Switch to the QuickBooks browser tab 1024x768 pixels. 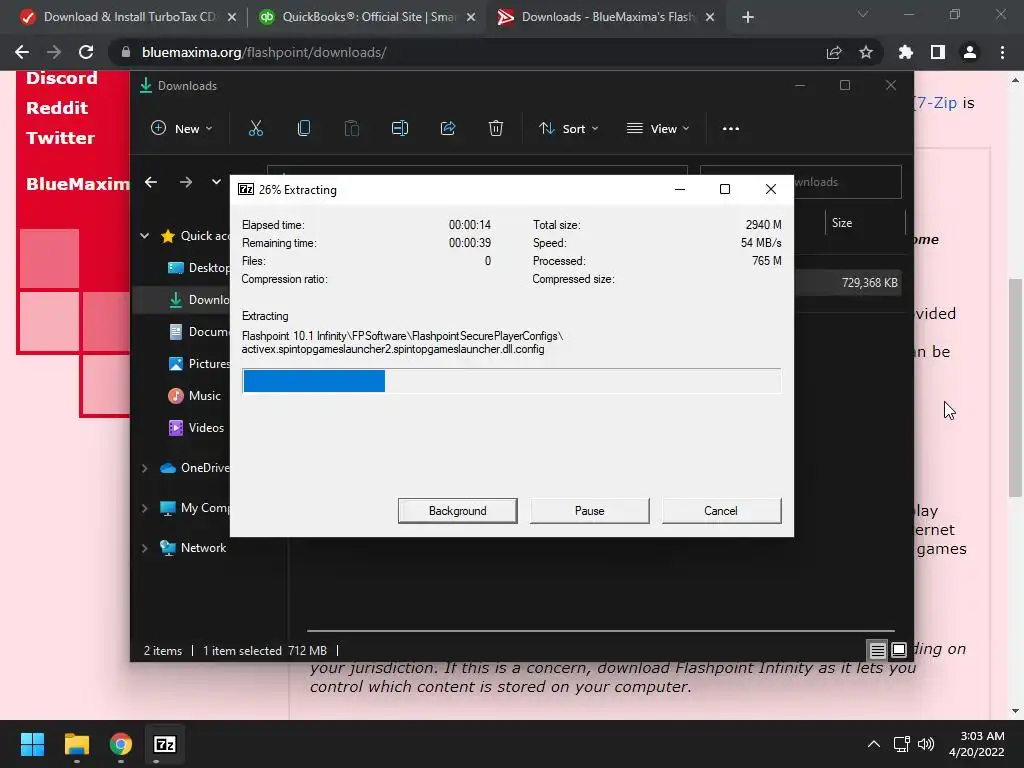point(368,17)
